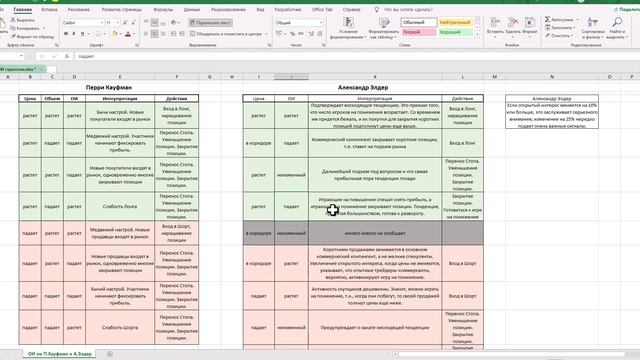Apply the yellow Нейтральный (Neutral) cell style

click(x=456, y=22)
